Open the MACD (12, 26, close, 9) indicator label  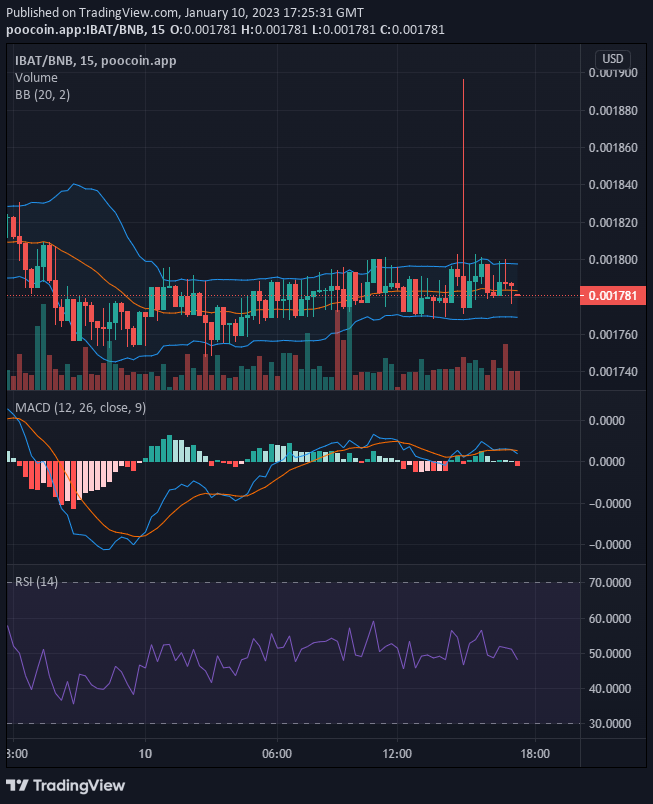pyautogui.click(x=80, y=408)
